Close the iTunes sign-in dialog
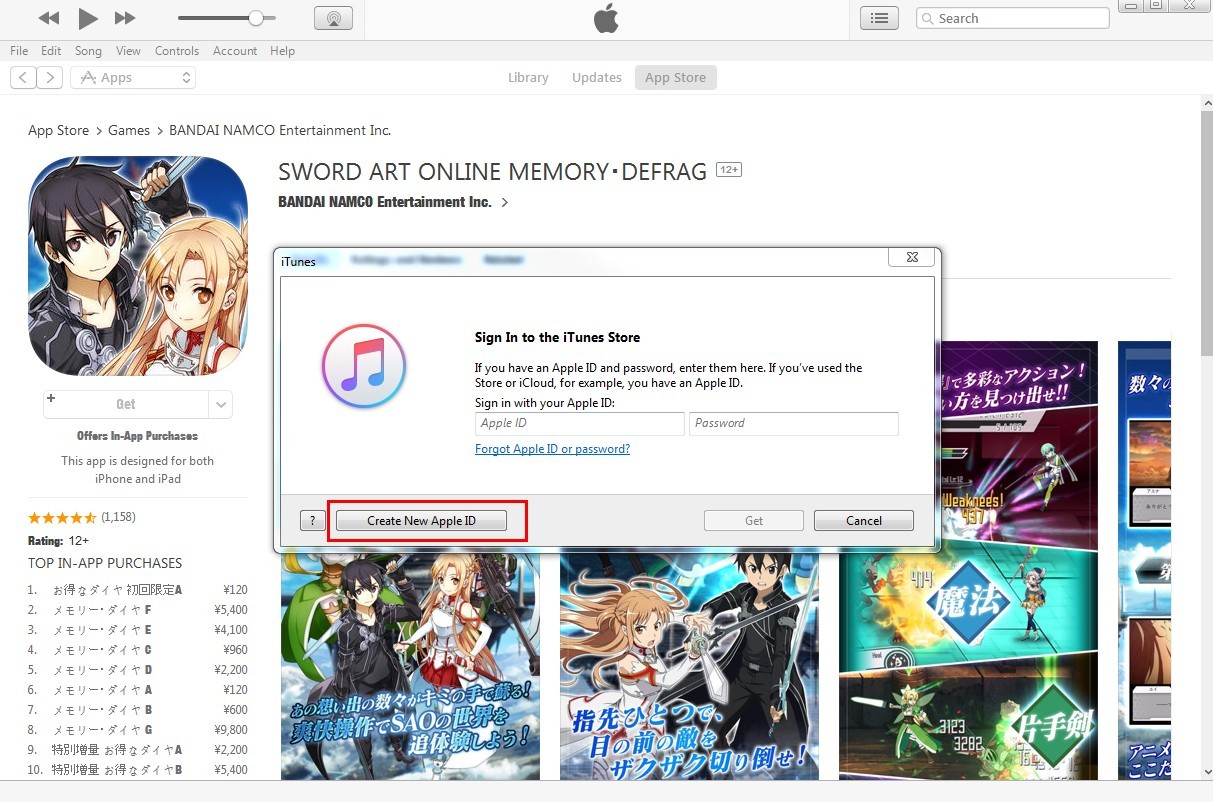Screen dimensions: 1213x802 pyautogui.click(x=912, y=257)
